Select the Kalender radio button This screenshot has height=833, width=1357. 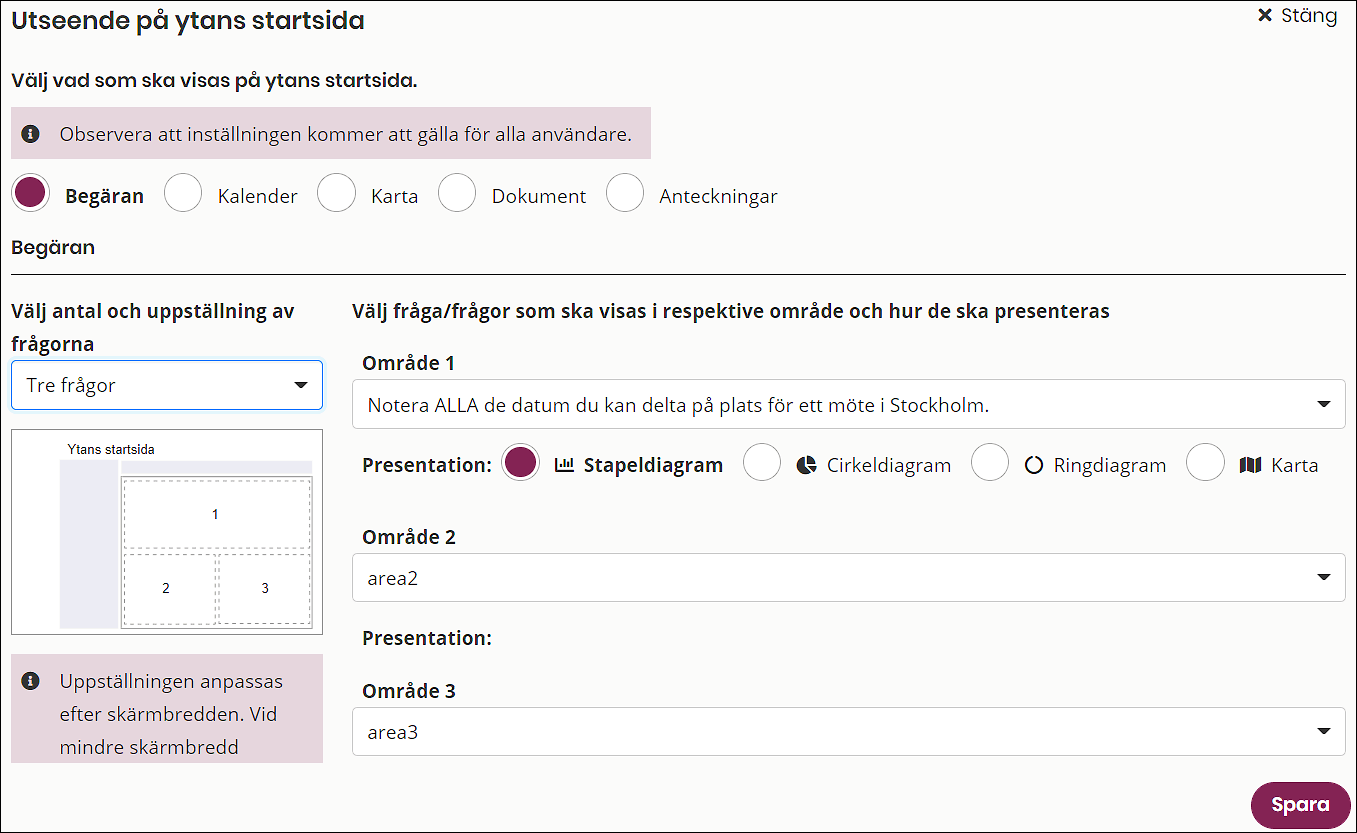pos(183,193)
